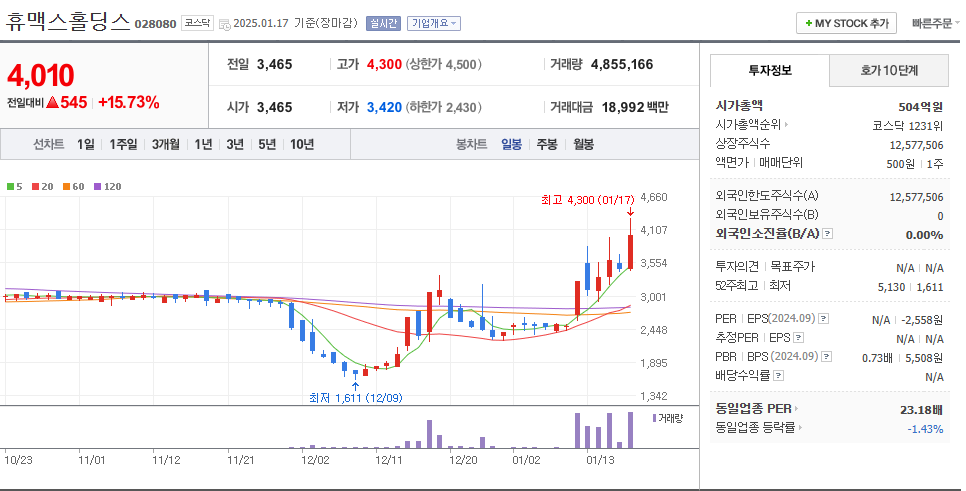Click the help icon beside PER EPS(2024.09)
This screenshot has height=491, width=966.
click(823, 319)
